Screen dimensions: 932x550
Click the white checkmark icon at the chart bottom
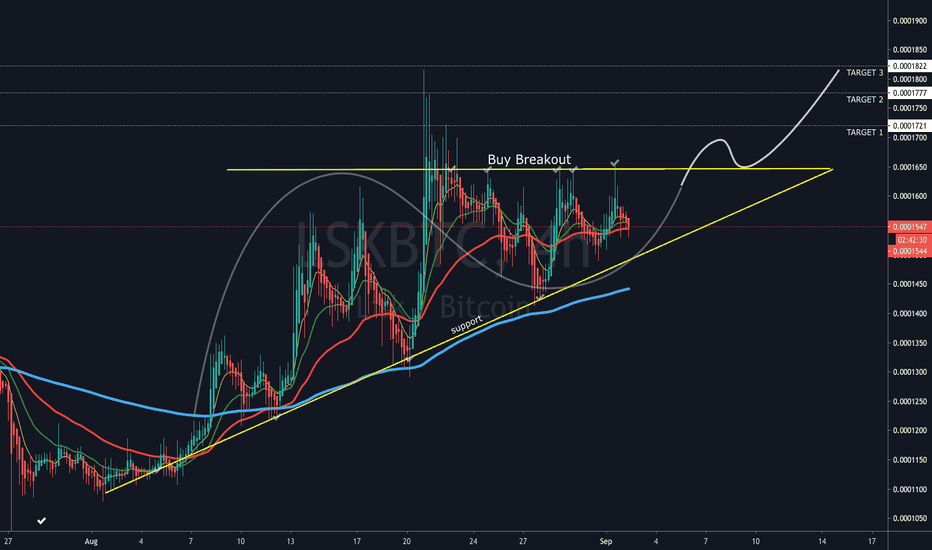coord(42,521)
